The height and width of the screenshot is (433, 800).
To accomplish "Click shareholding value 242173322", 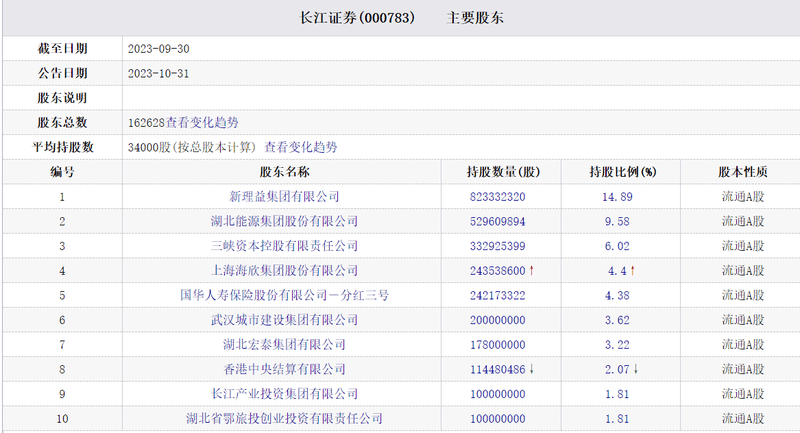I will [x=497, y=295].
